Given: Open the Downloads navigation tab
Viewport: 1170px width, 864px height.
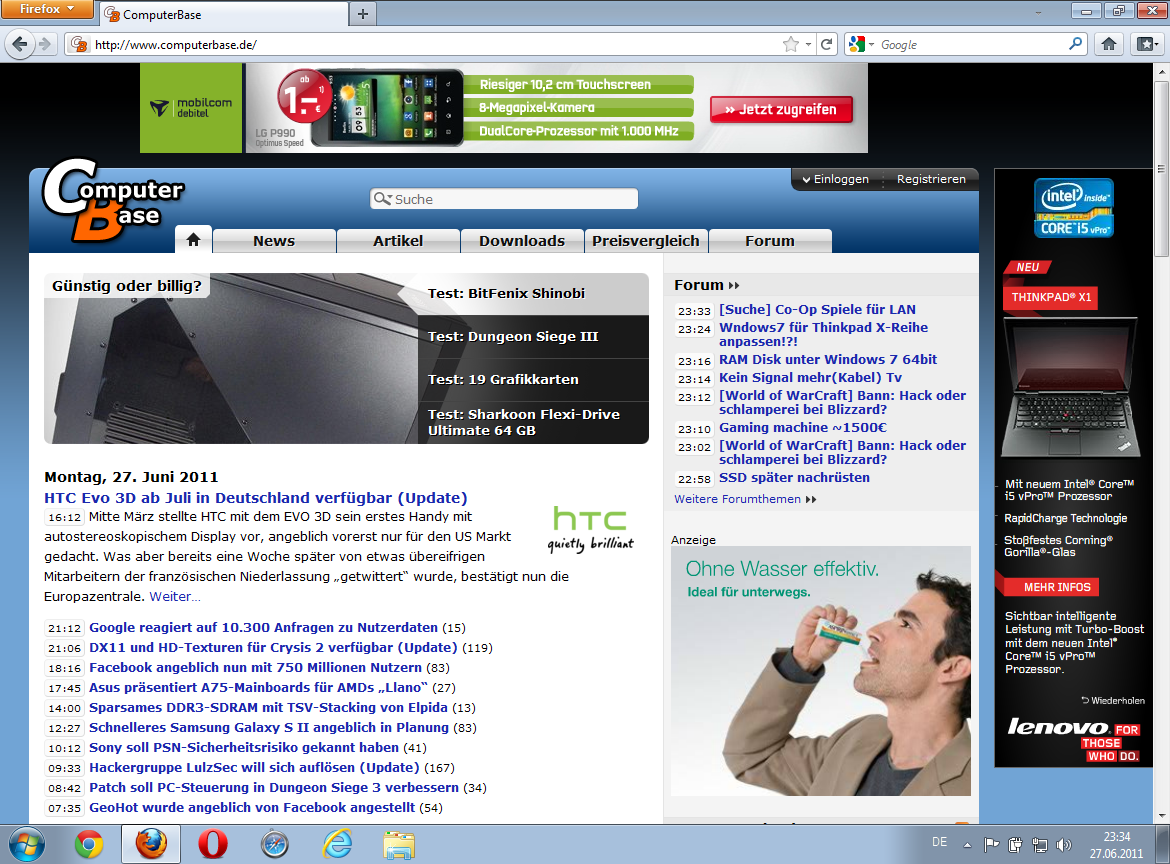Looking at the screenshot, I should [x=522, y=241].
